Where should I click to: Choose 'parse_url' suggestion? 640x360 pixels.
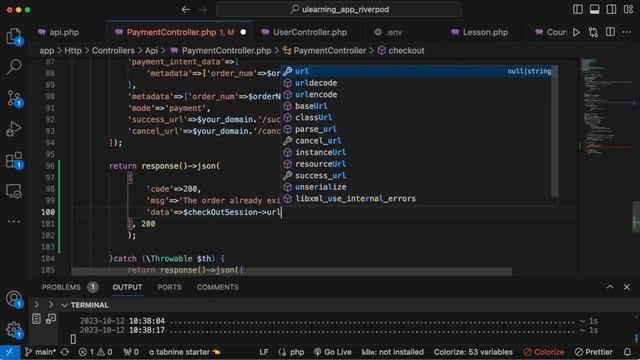[417, 129]
